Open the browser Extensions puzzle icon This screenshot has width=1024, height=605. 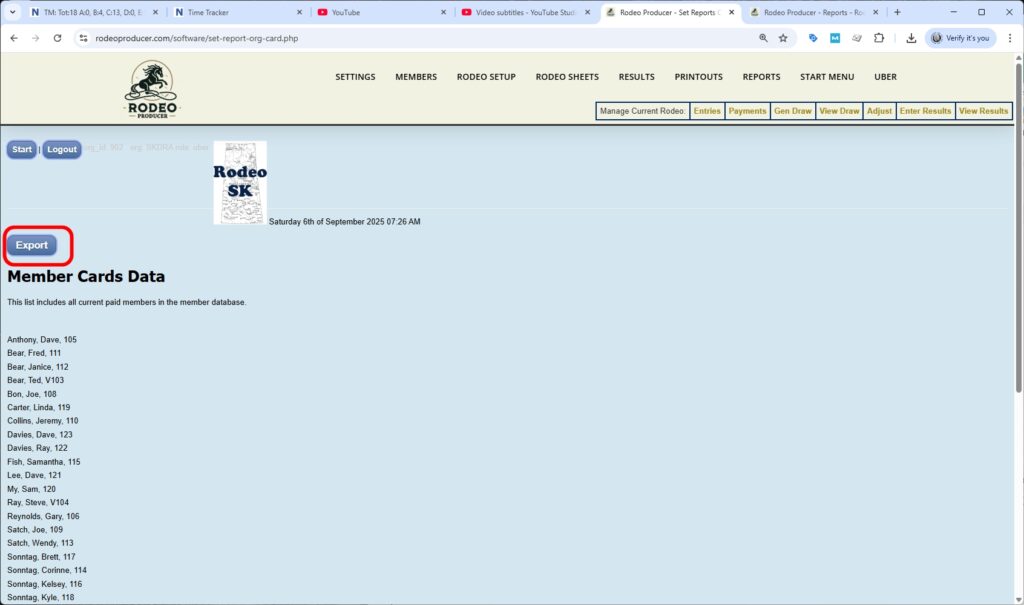pos(879,38)
